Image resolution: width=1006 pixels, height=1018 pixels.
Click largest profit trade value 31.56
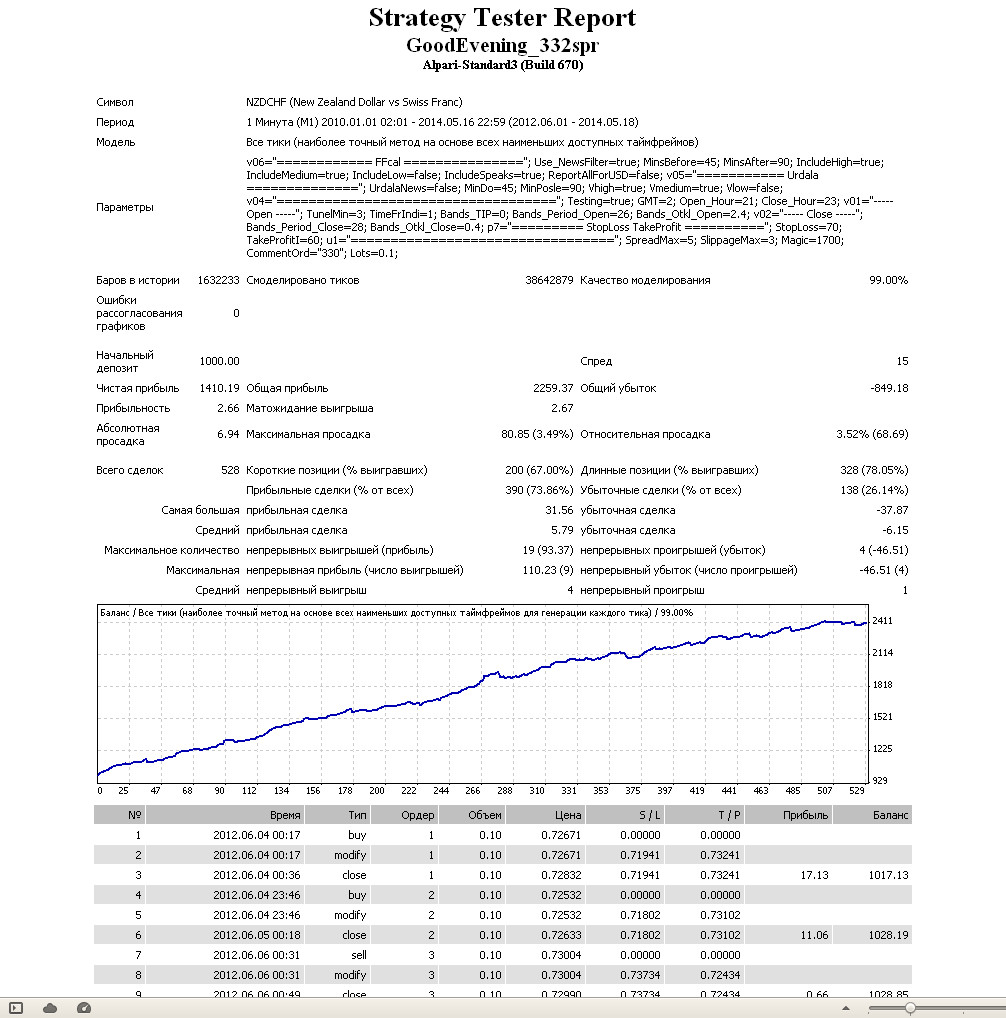(x=559, y=510)
